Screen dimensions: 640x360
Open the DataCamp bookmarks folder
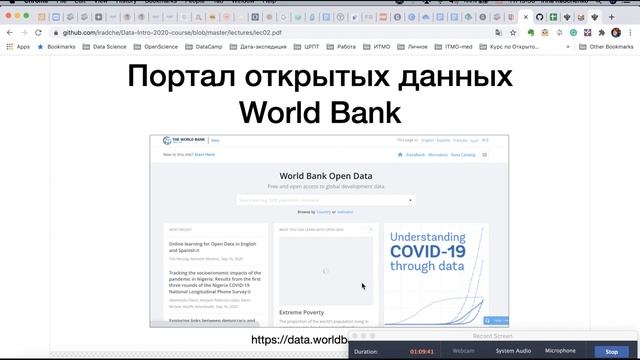point(204,47)
